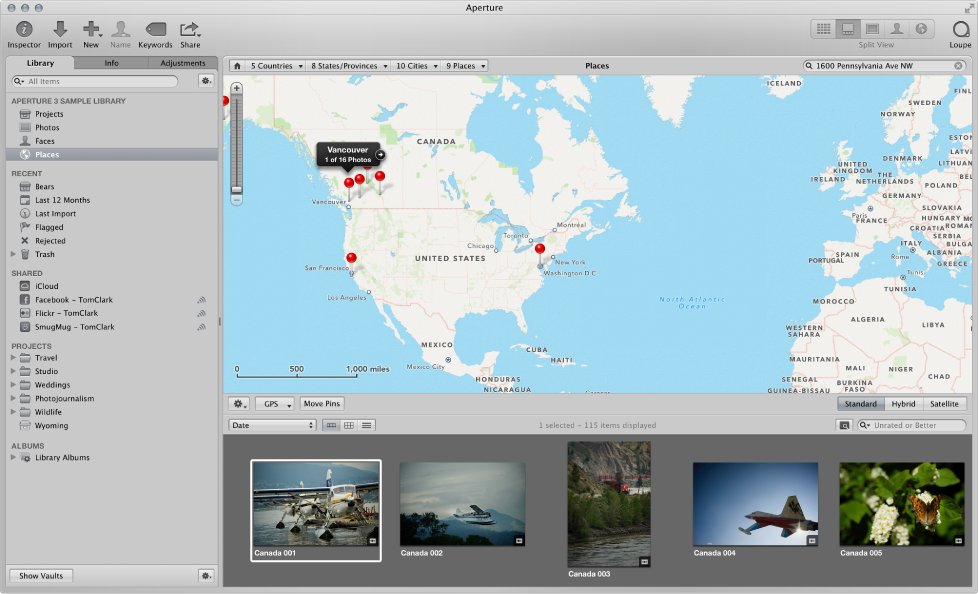
Task: Switch to Faces view icon in toolbar
Action: (x=898, y=28)
